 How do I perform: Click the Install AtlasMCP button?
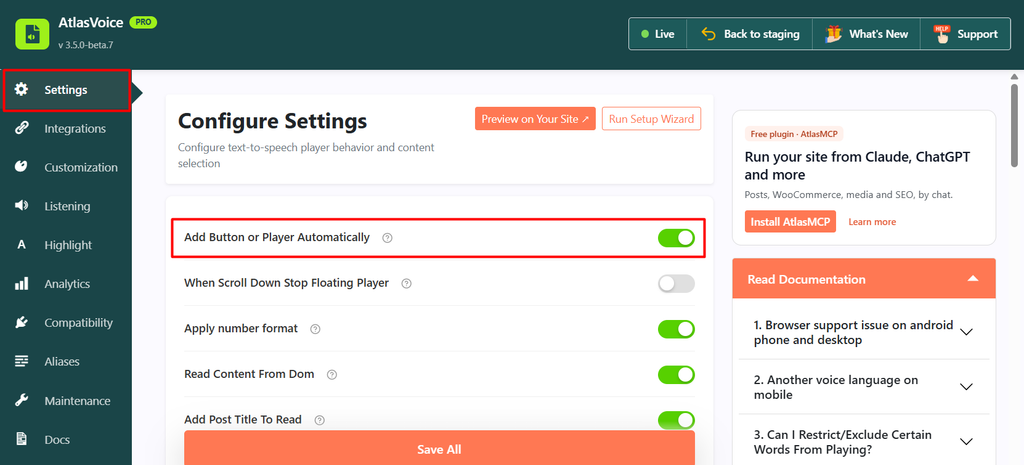pos(790,221)
